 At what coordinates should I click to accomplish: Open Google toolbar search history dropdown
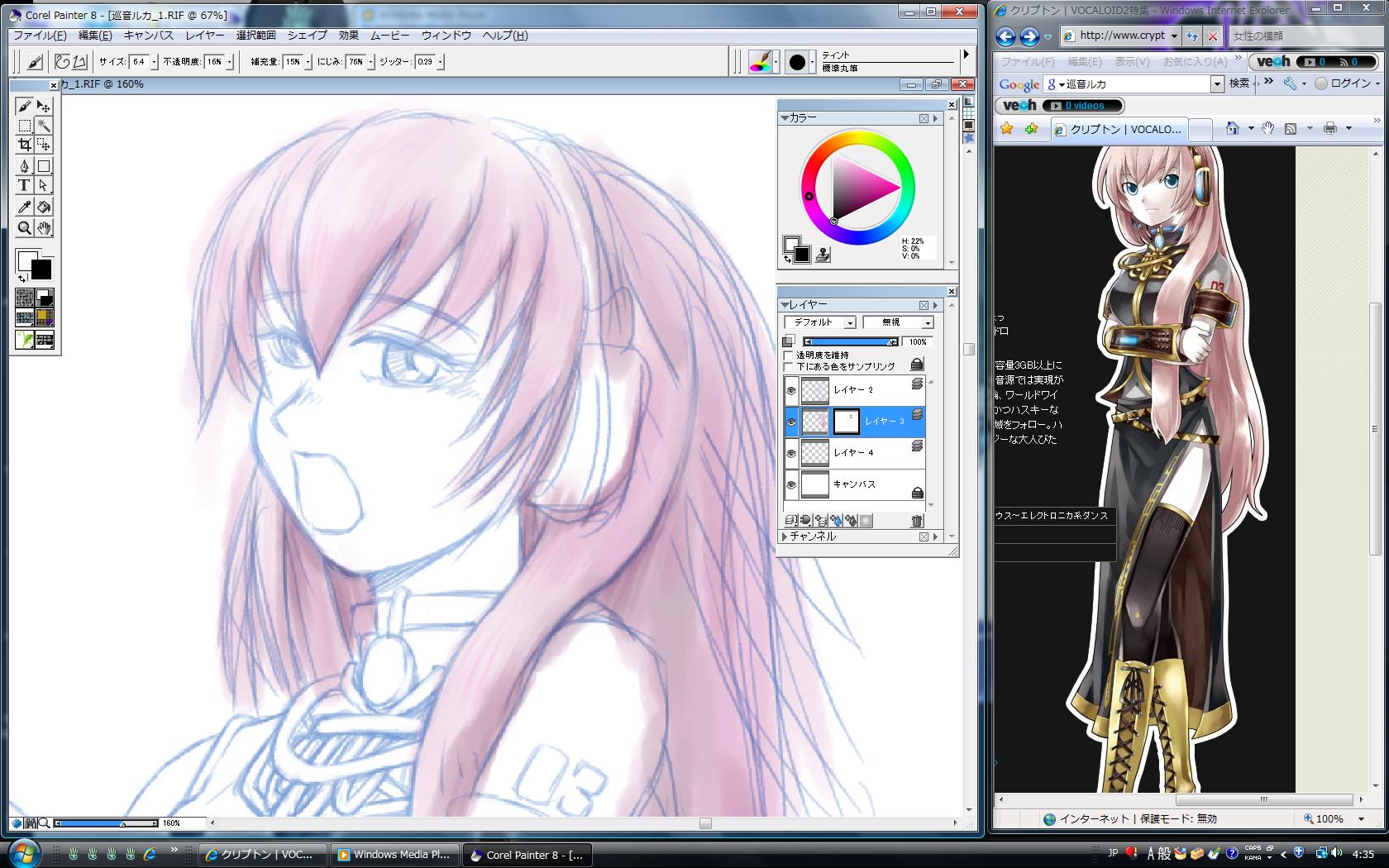pyautogui.click(x=1217, y=83)
